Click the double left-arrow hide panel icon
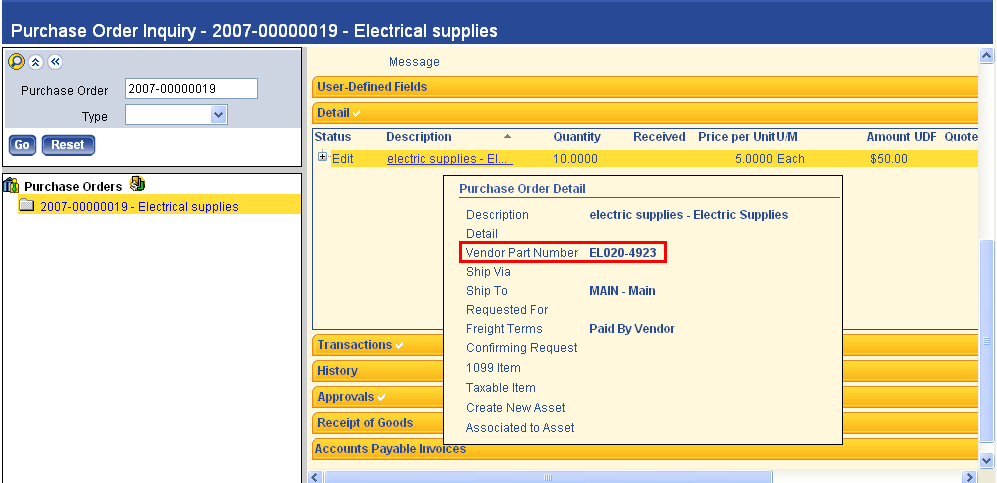Viewport: 997px width, 483px height. click(x=55, y=62)
